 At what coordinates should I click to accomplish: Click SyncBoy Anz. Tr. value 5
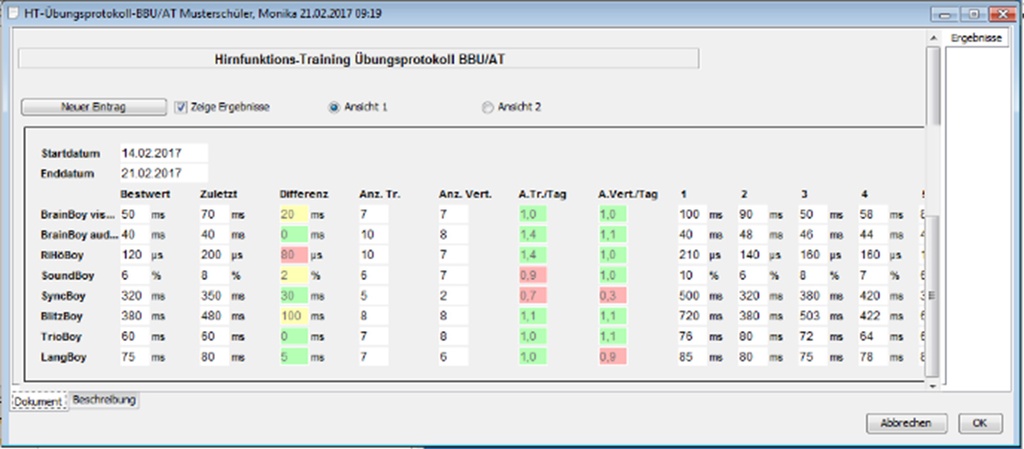click(374, 296)
